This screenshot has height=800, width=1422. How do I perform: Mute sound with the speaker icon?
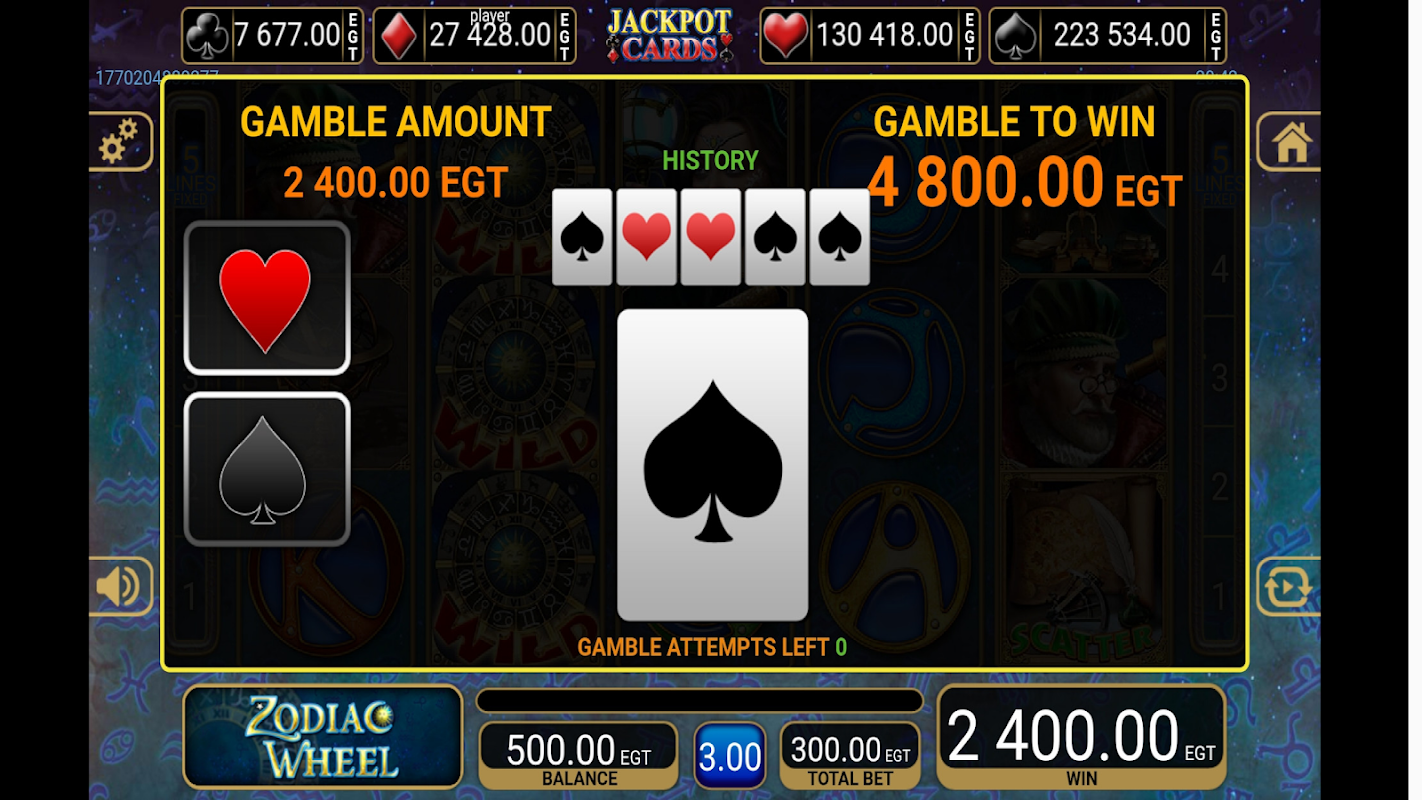[x=121, y=587]
